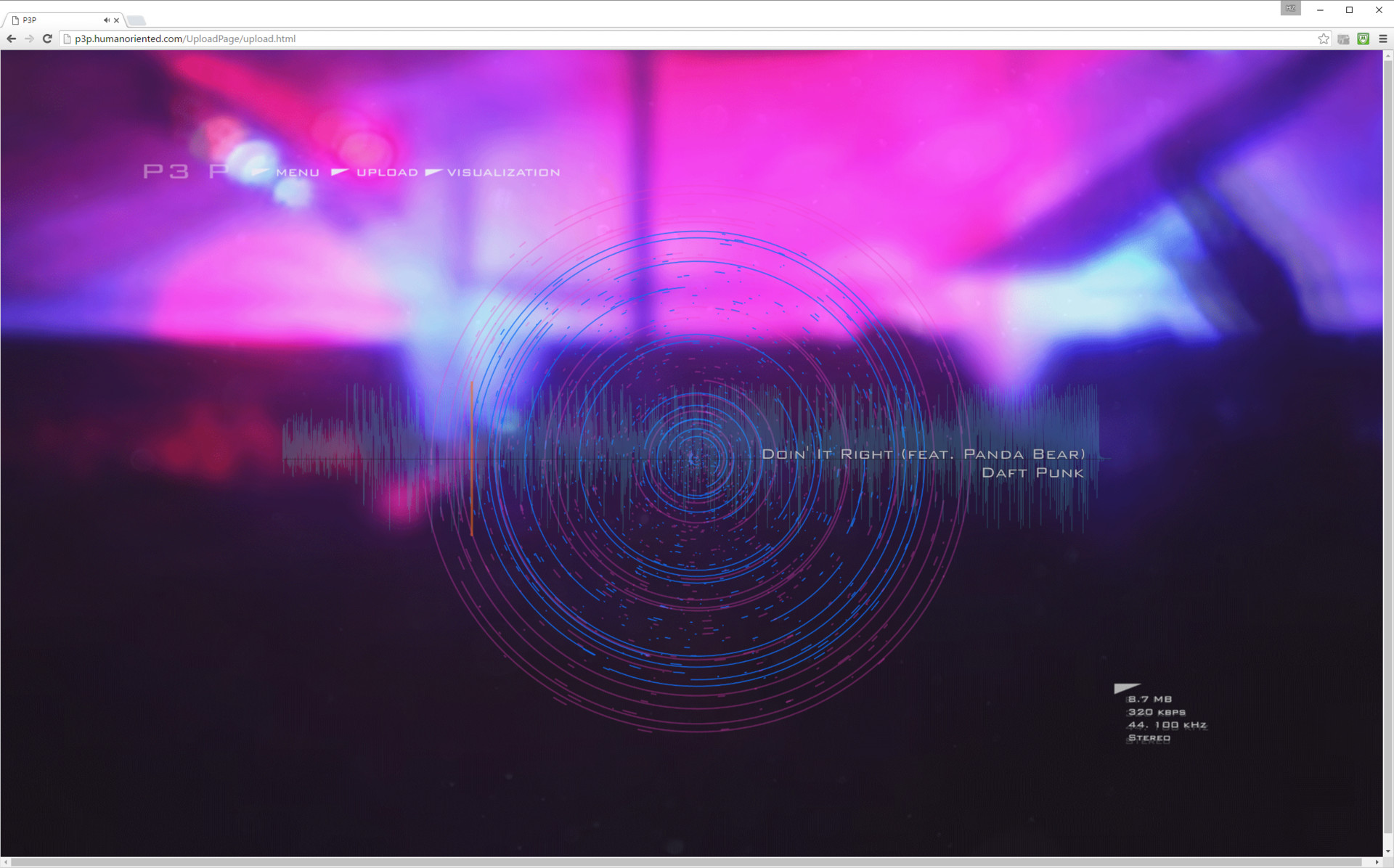Click the P3P logo

184,172
